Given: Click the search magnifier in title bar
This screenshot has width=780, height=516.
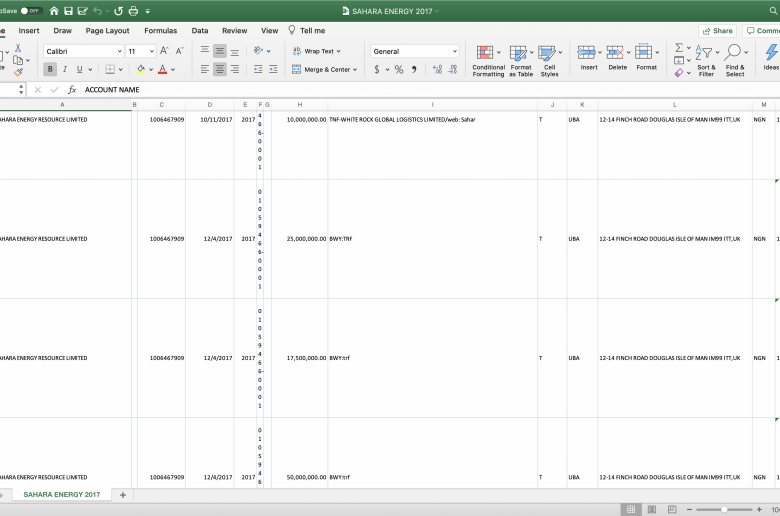Looking at the screenshot, I should pyautogui.click(x=773, y=11).
